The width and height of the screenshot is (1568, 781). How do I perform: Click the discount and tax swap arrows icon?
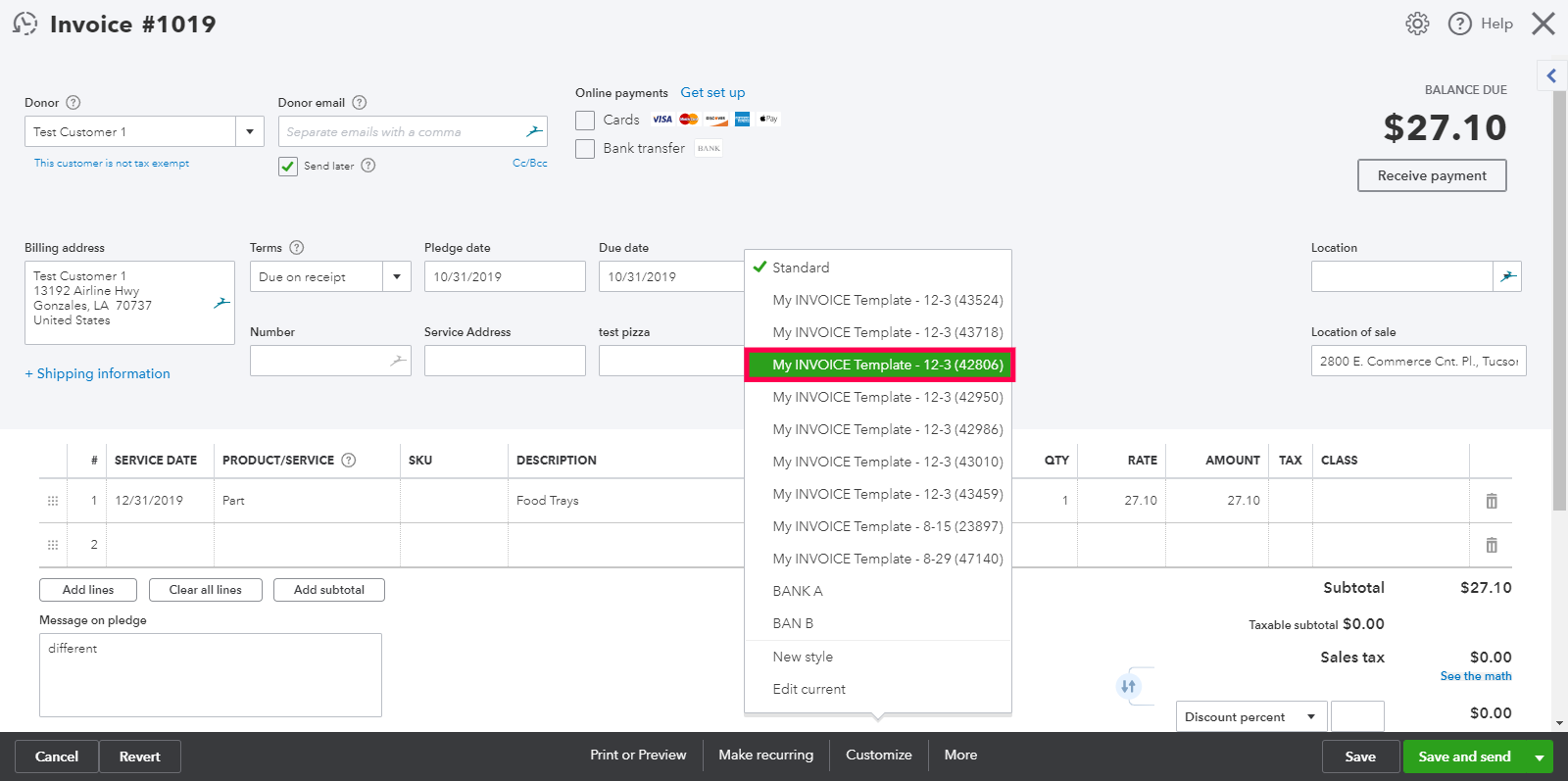[x=1128, y=686]
